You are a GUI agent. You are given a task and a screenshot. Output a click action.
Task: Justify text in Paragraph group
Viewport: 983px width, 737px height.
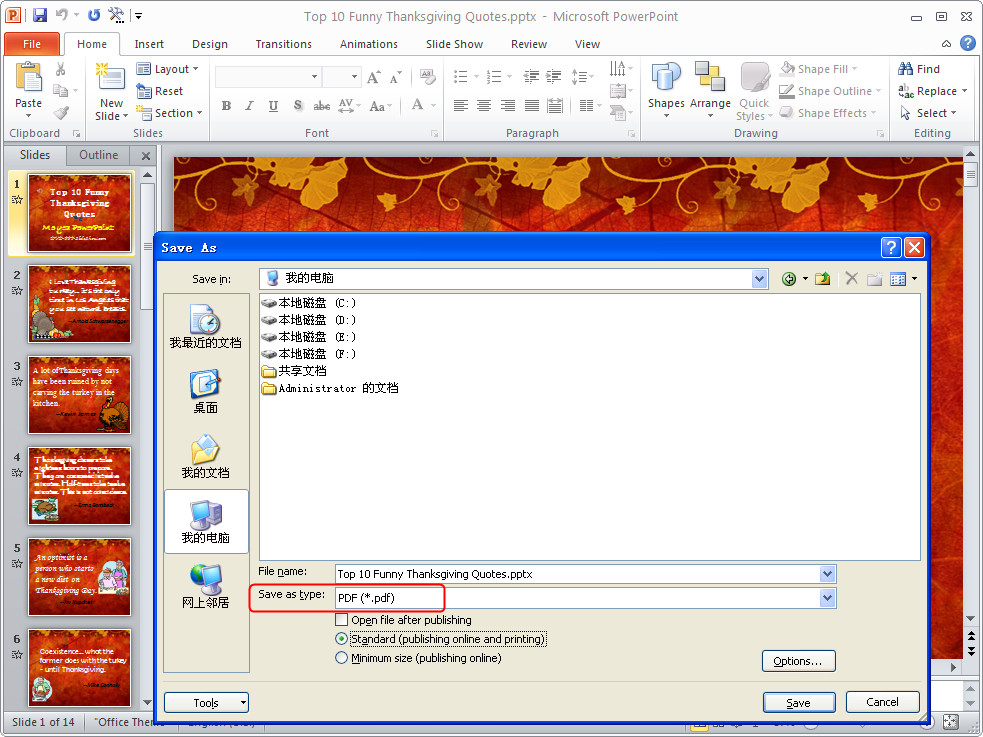(x=532, y=106)
